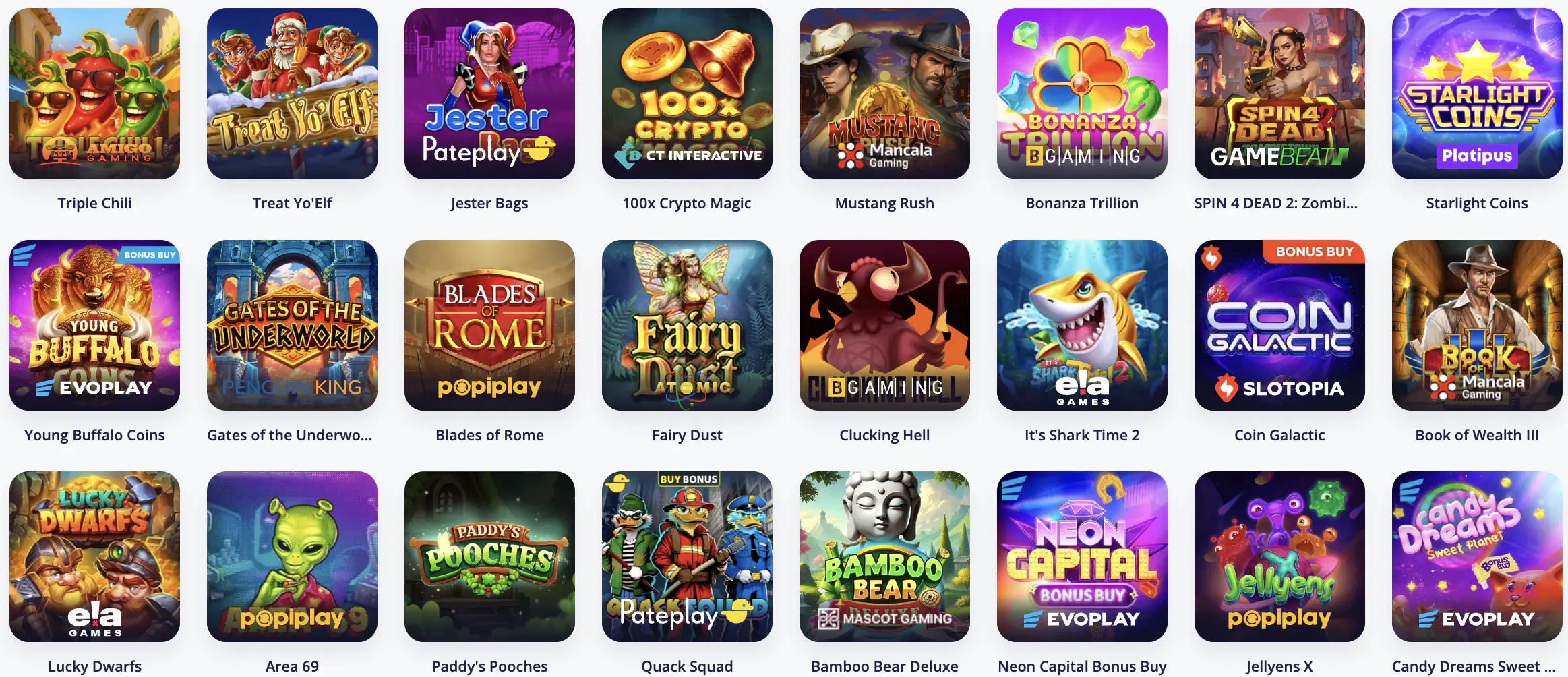Open Young Buffalo Coins bonus buy game
This screenshot has width=1568, height=677.
(x=94, y=325)
